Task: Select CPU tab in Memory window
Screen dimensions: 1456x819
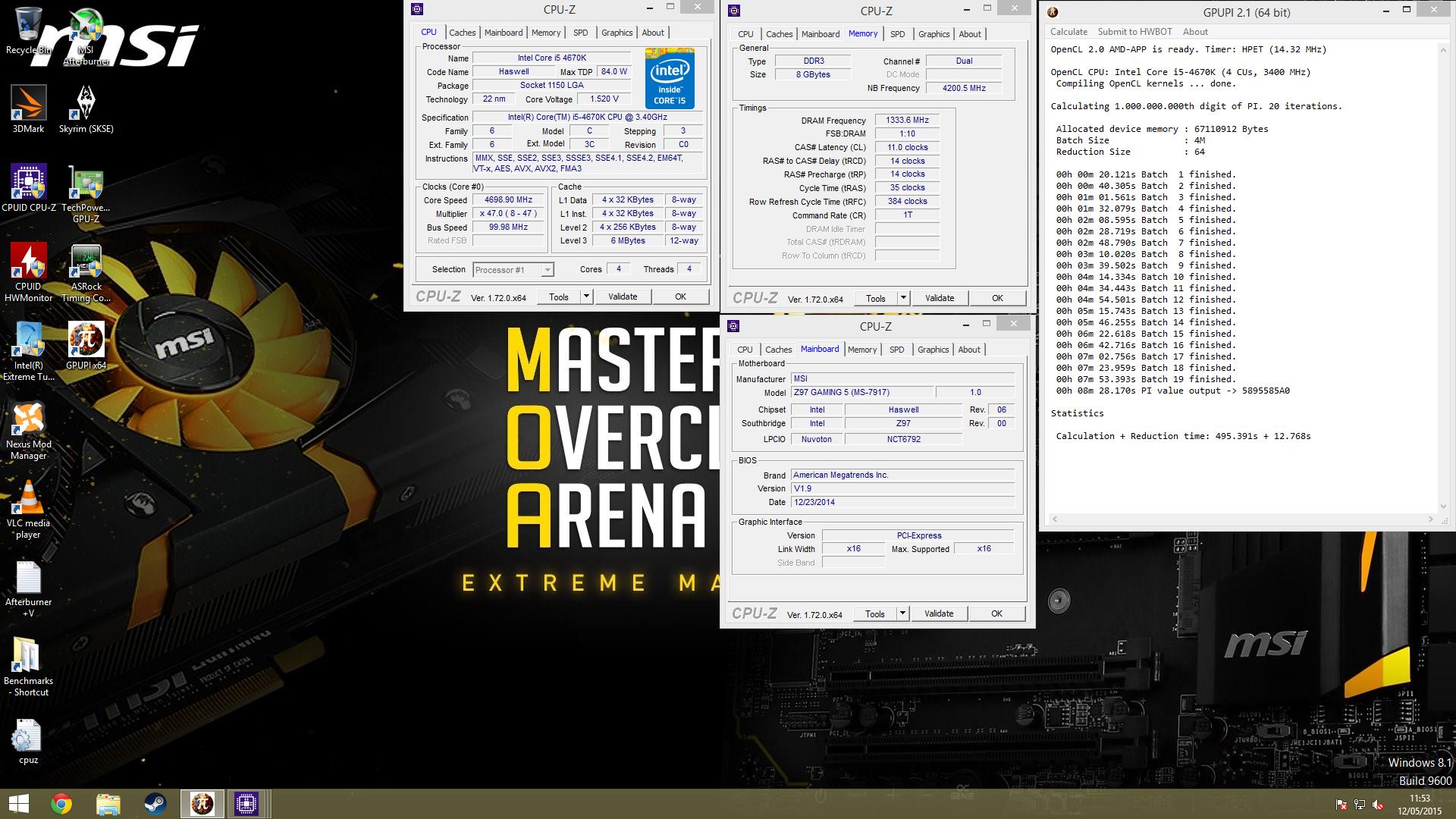Action: 745,34
